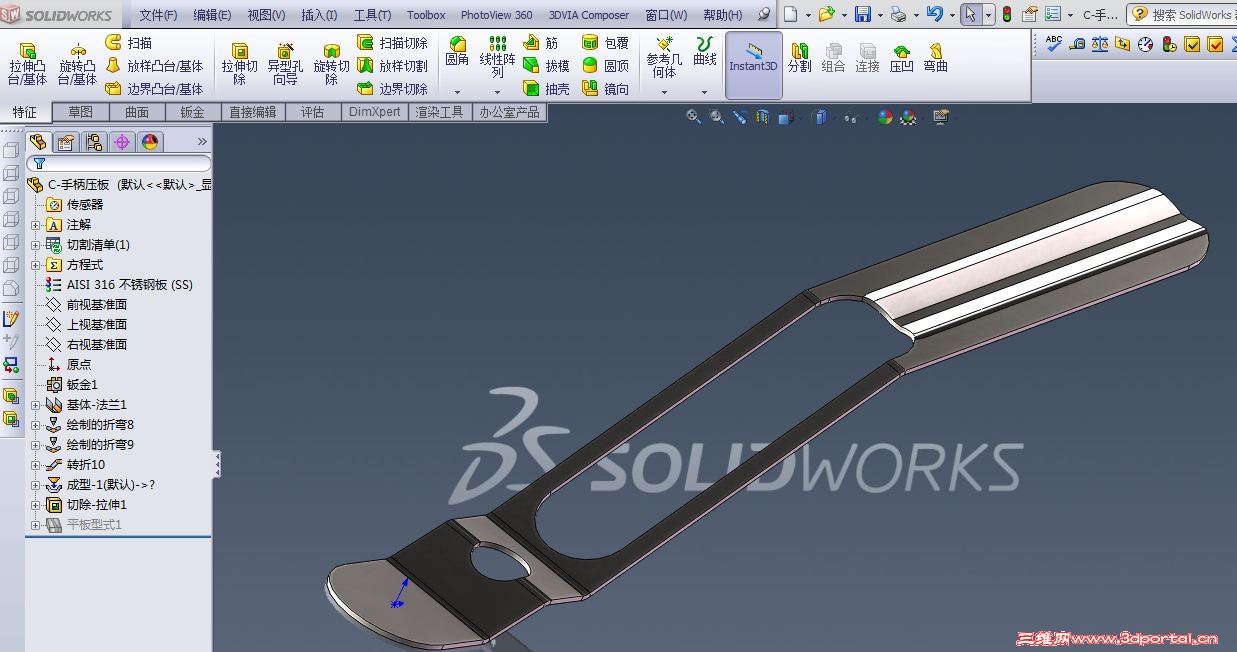Screen dimensions: 1237x652
Task: Click the 筋 rib tool
Action: pos(541,43)
